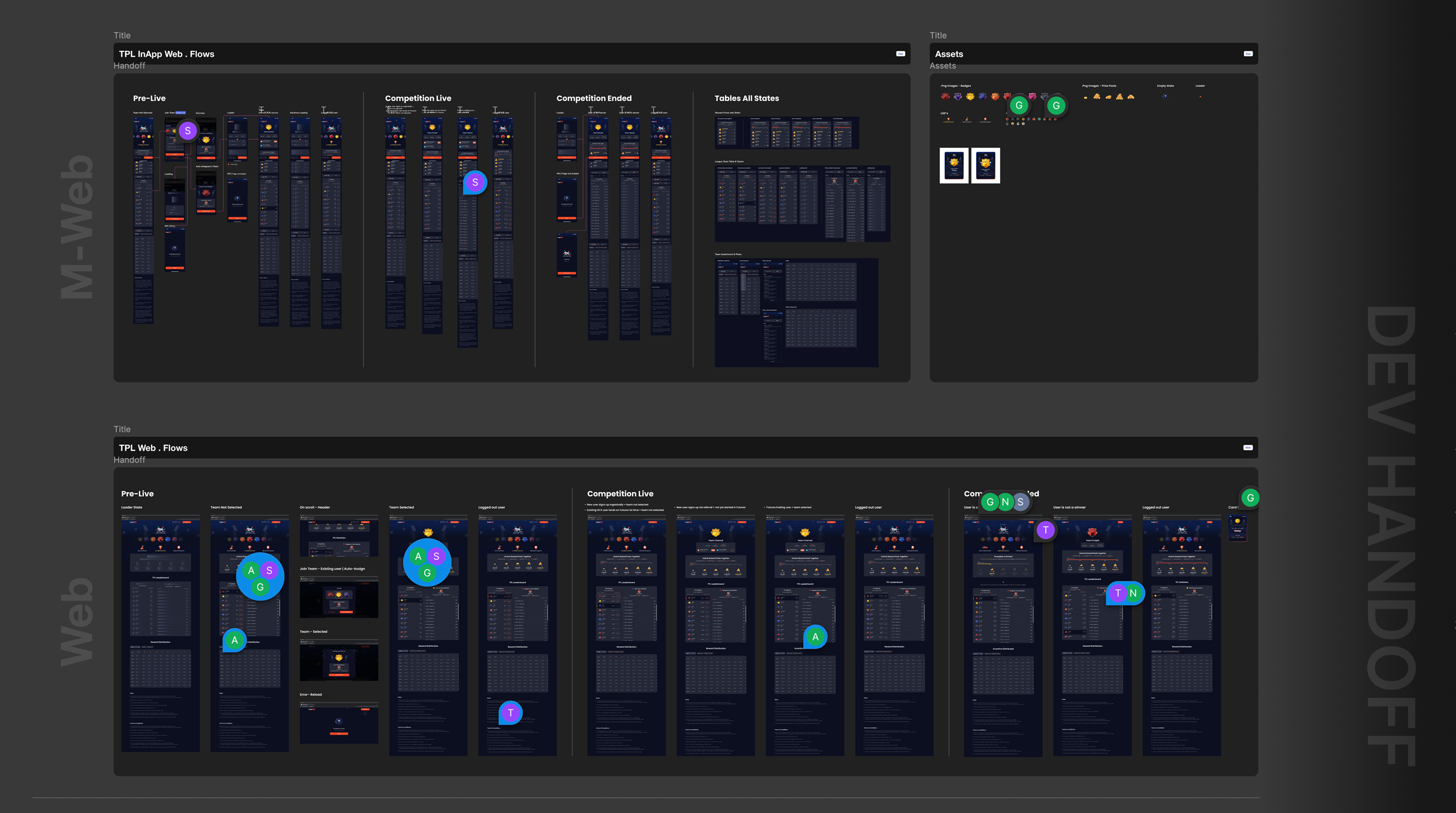Open the T-N comment cluster with the blue bubble
Screen dimensions: 1456x813
1125,593
